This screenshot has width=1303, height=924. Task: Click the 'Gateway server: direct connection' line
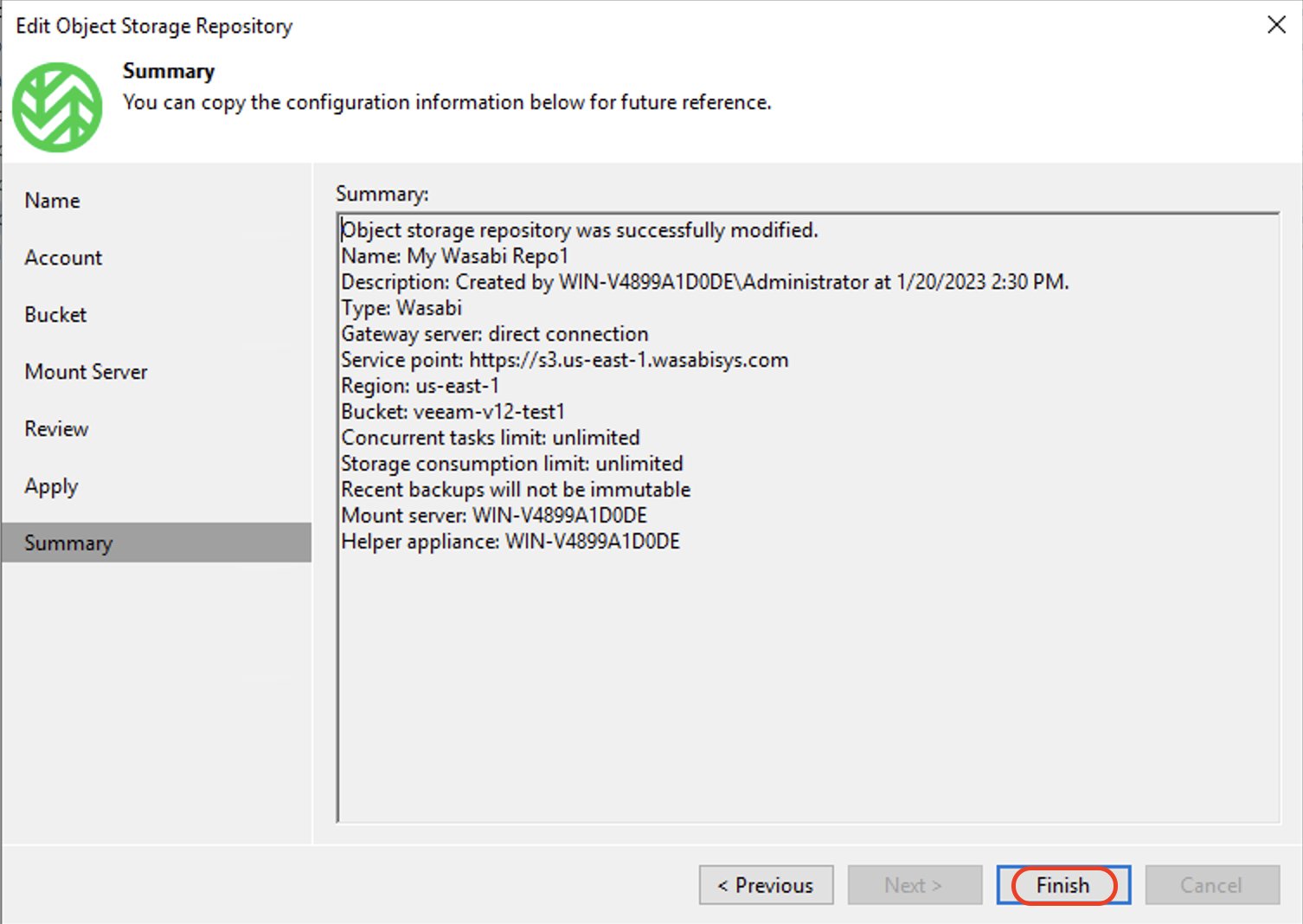click(495, 334)
